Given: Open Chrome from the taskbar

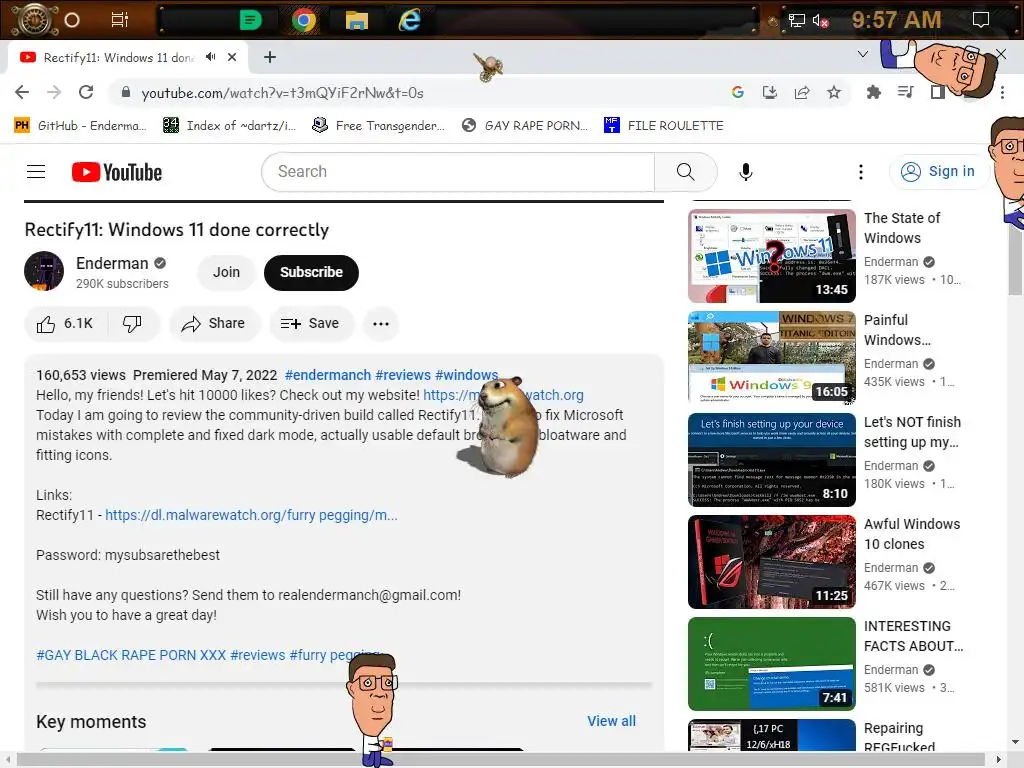Looking at the screenshot, I should (304, 20).
